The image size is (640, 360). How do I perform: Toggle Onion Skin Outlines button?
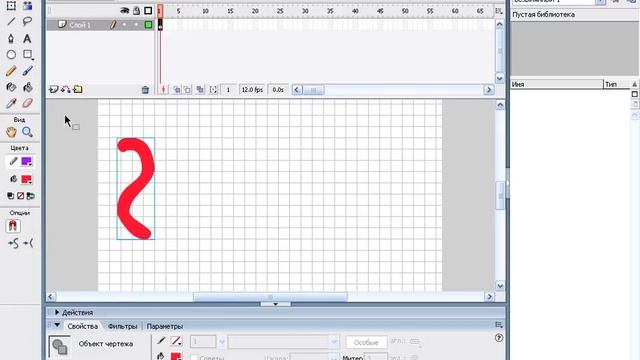pos(187,89)
